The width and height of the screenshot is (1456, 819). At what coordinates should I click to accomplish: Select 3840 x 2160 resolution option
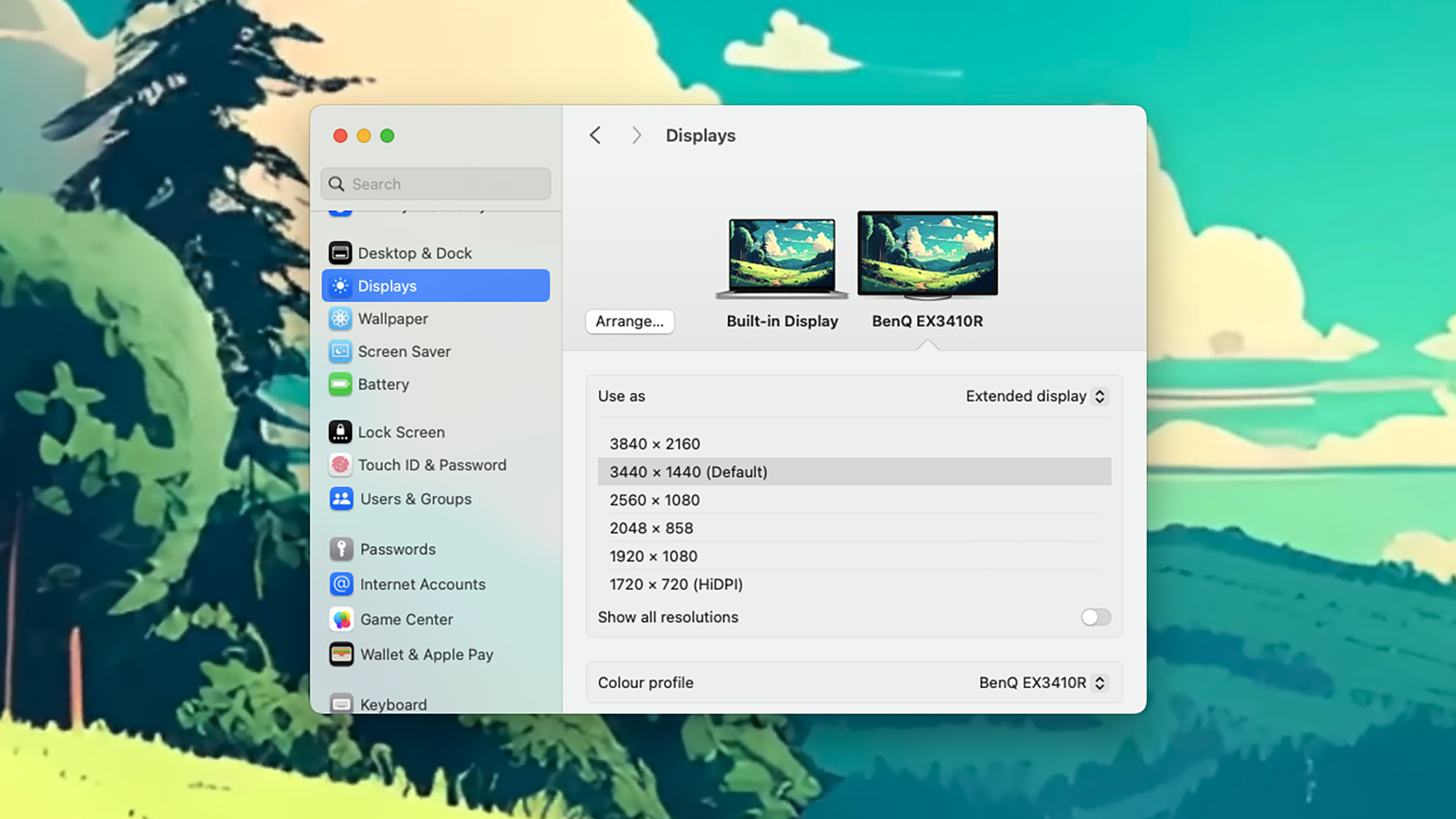click(x=654, y=443)
